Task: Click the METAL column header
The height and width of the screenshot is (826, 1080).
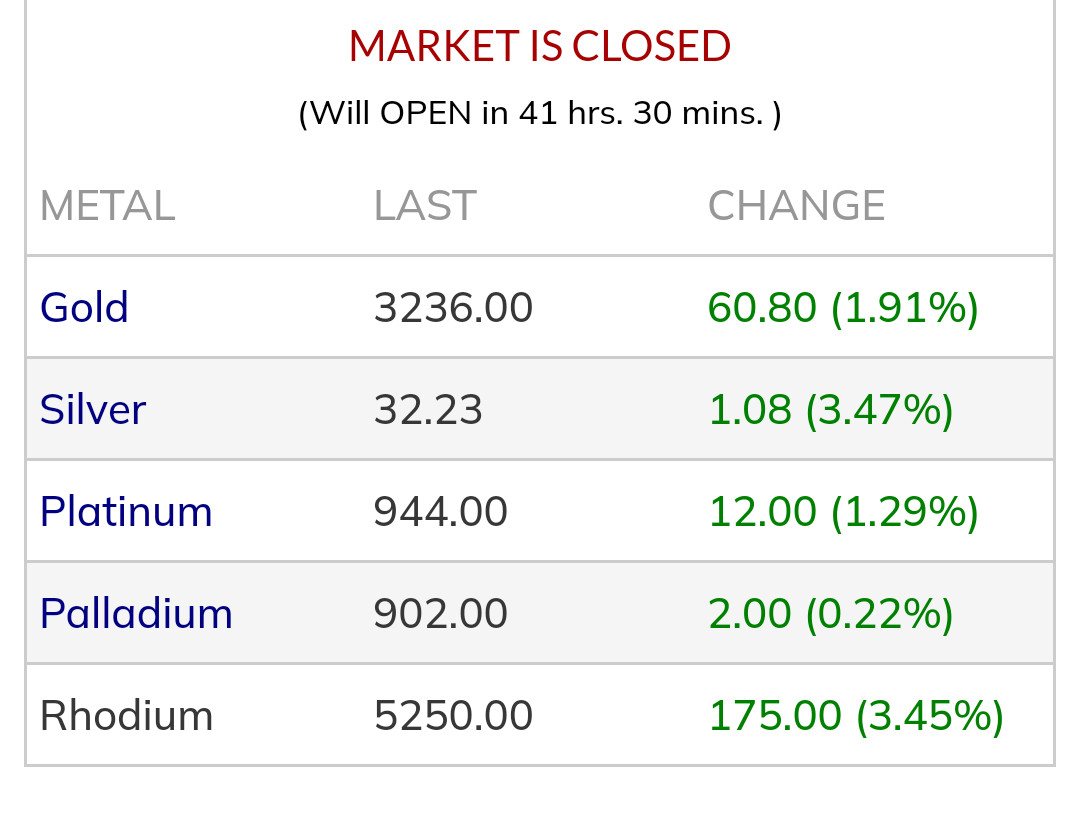Action: 107,206
